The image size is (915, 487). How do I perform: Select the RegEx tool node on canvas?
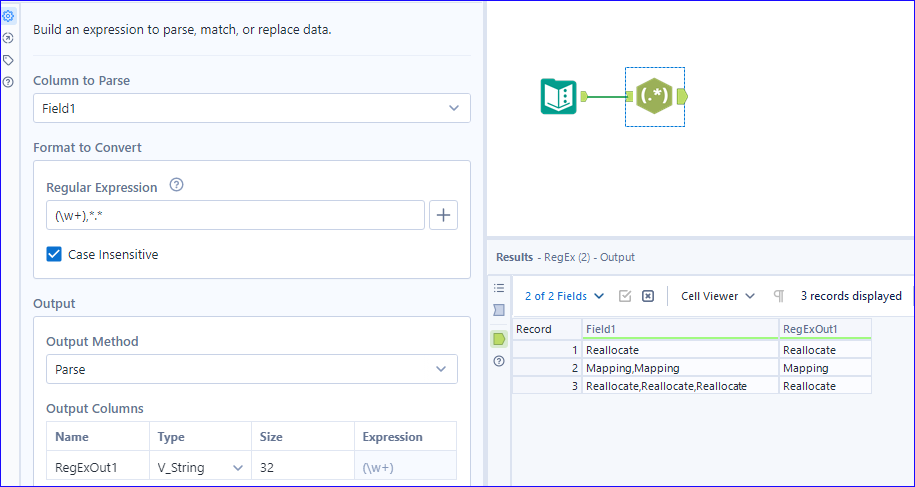(655, 96)
